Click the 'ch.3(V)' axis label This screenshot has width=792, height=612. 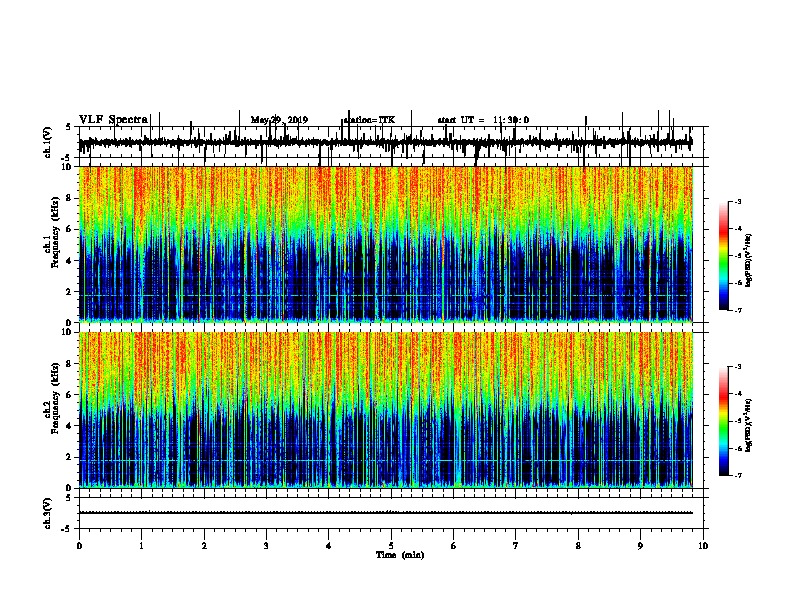point(48,513)
